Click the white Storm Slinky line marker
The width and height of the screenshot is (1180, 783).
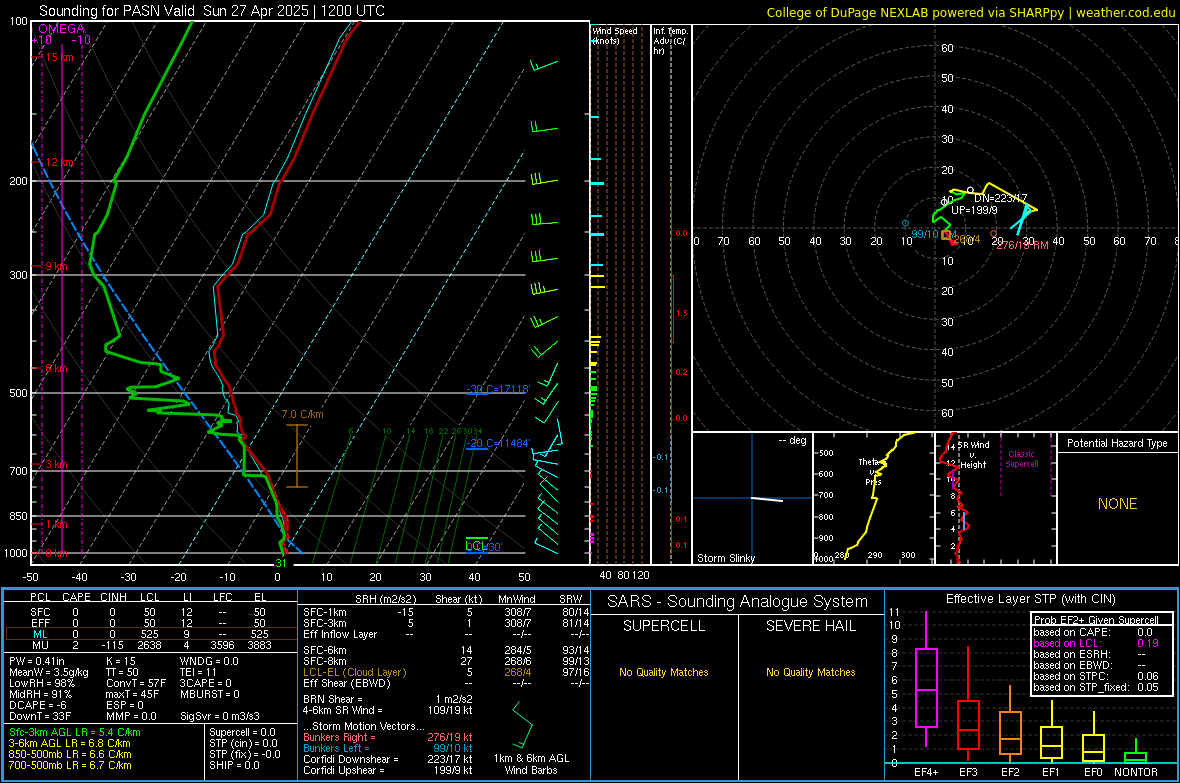(x=767, y=499)
